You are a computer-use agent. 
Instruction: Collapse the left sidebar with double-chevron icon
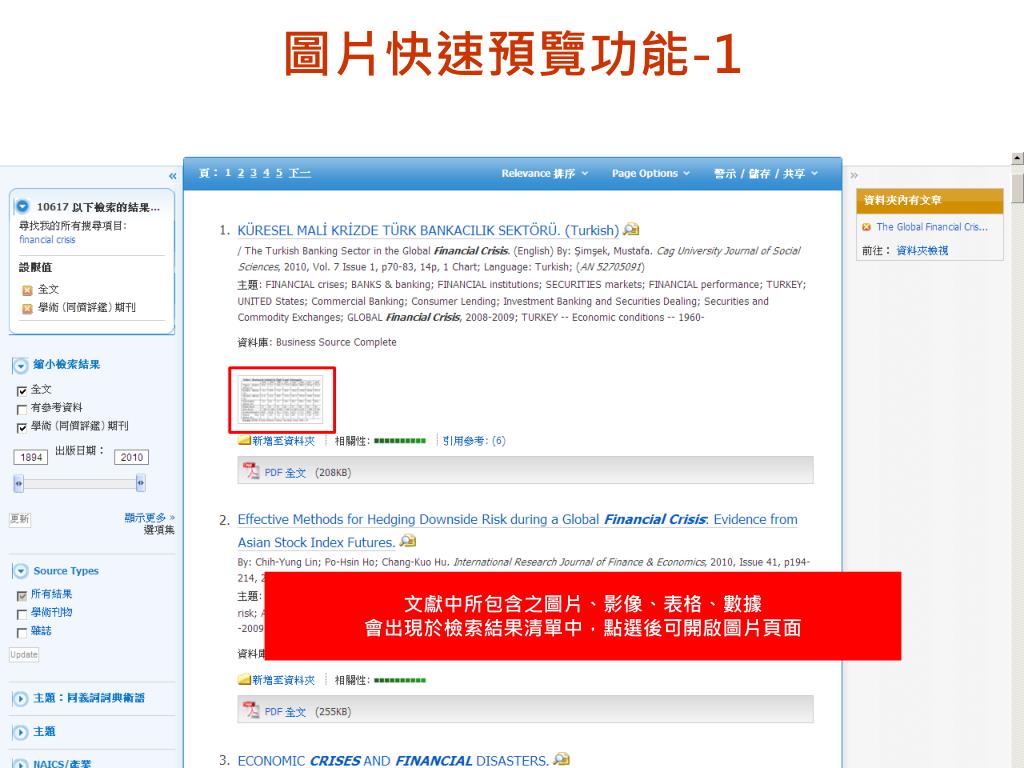172,176
